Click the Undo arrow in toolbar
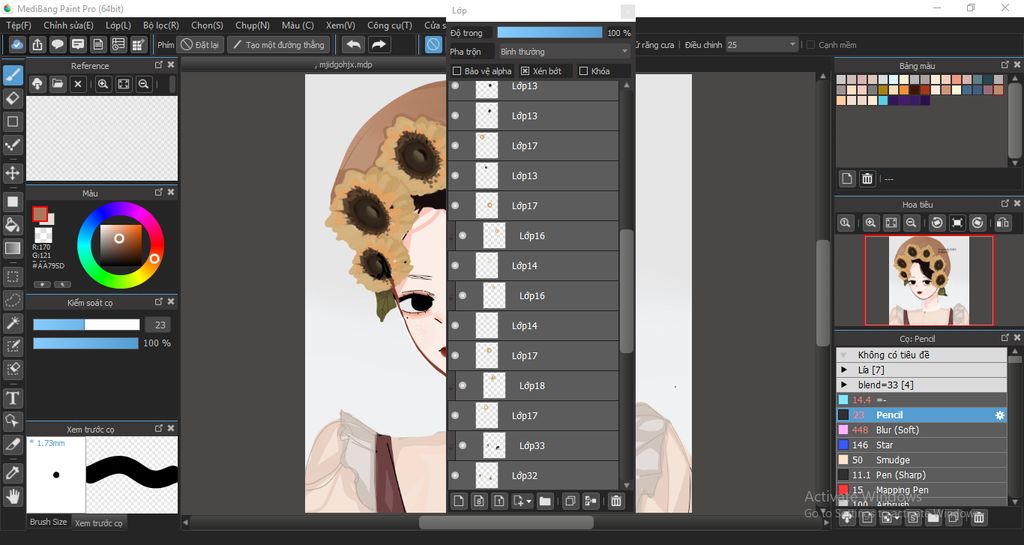This screenshot has width=1024, height=545. [353, 44]
